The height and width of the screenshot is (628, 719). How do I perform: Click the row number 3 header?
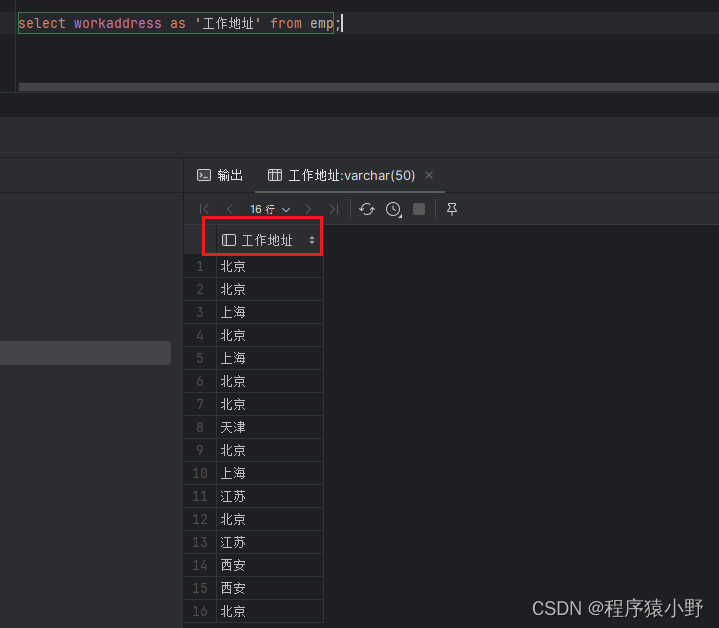pyautogui.click(x=200, y=312)
